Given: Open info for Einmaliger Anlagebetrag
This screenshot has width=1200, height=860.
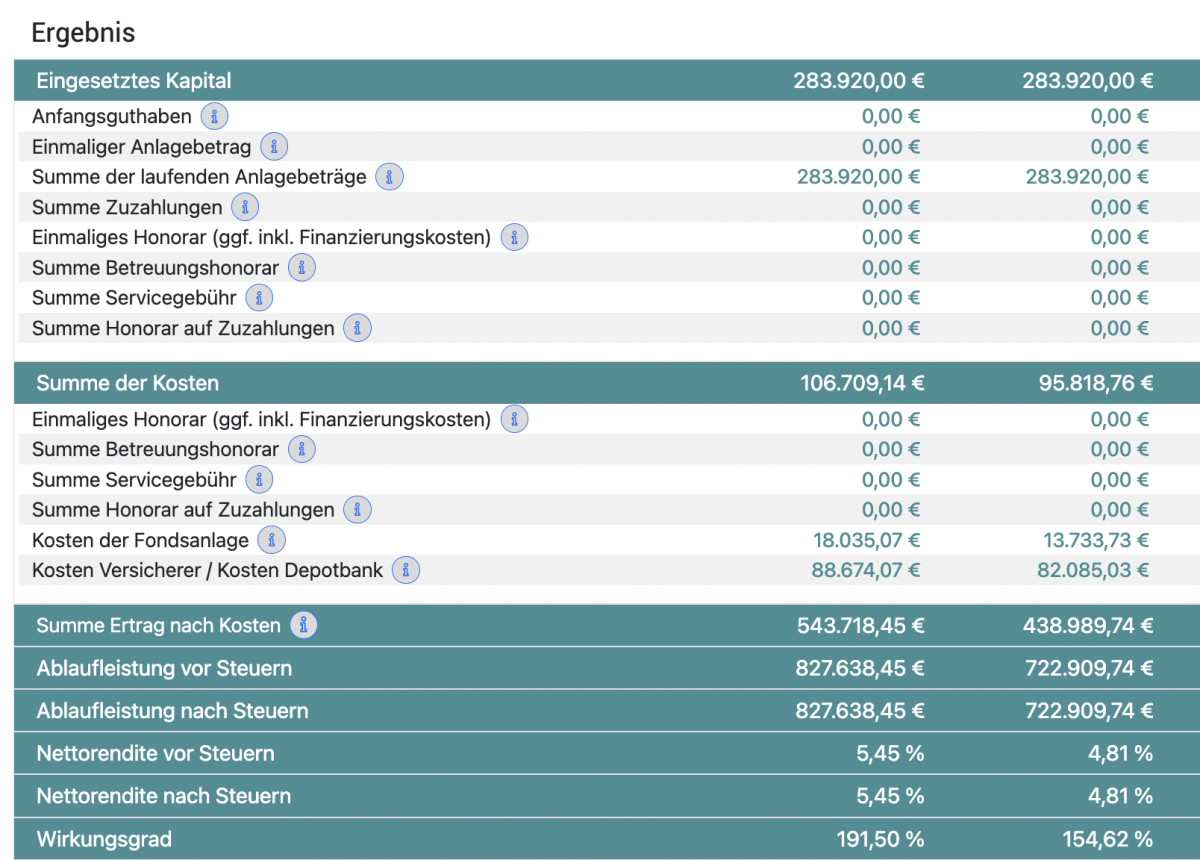Looking at the screenshot, I should tap(274, 147).
